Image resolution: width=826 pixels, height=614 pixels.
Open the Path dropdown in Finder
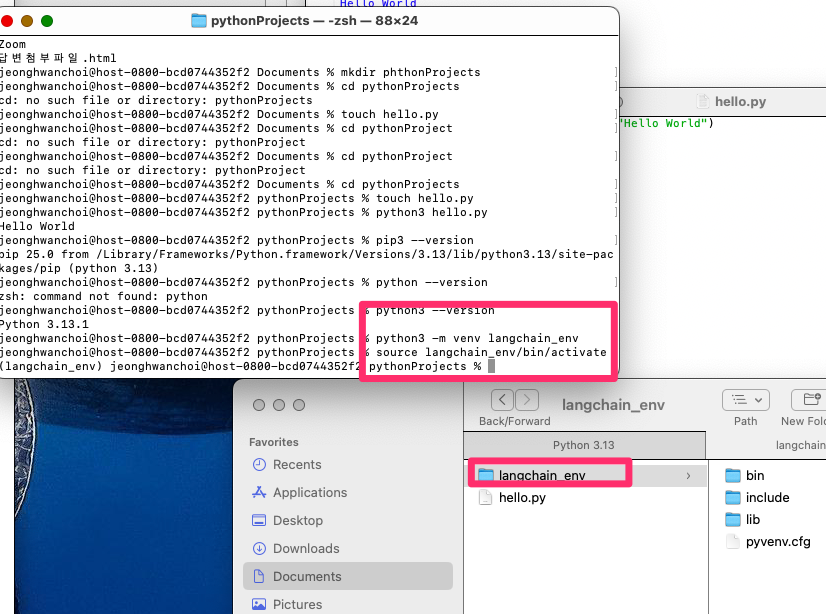746,400
